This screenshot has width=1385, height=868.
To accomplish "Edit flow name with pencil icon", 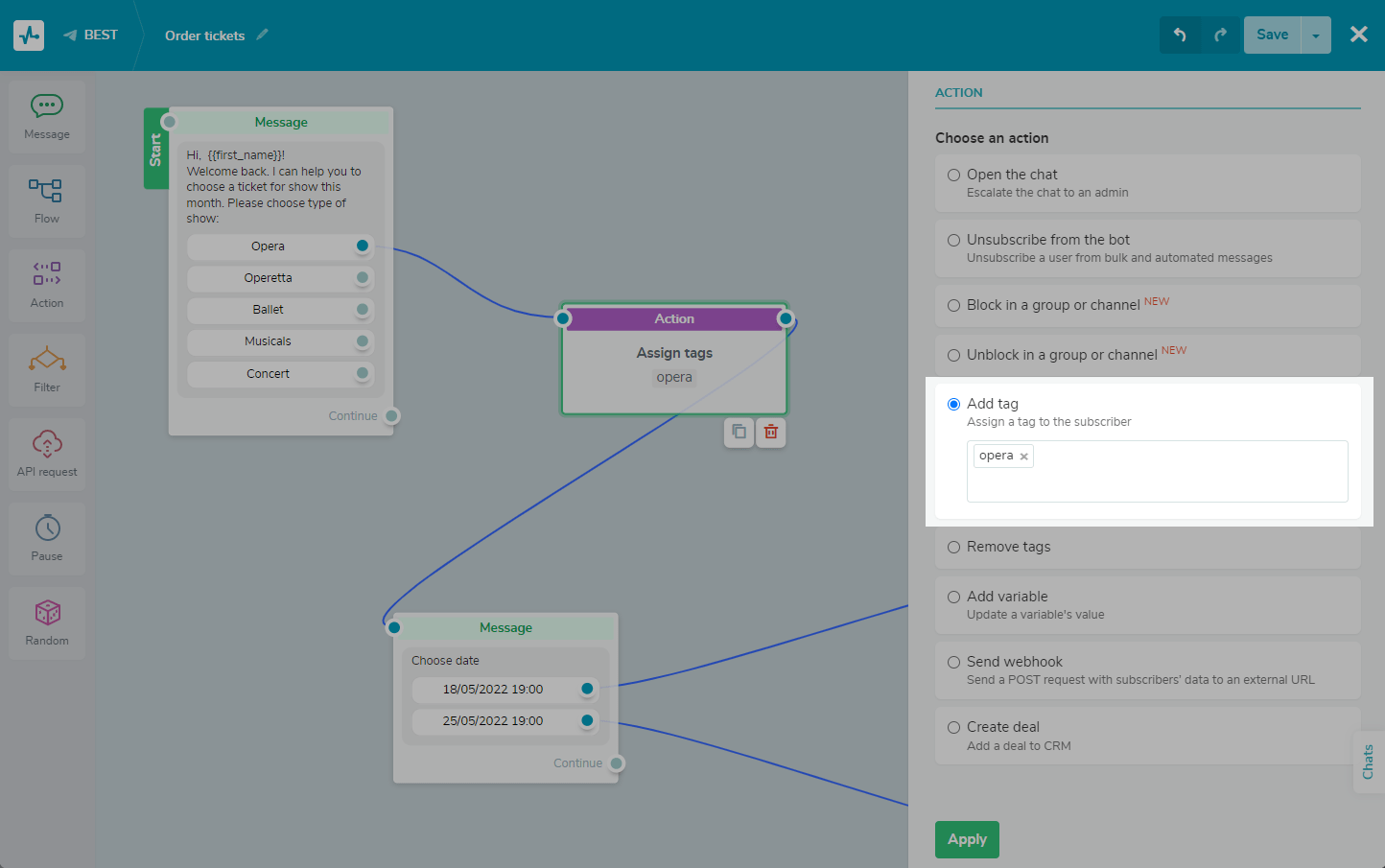I will point(263,35).
